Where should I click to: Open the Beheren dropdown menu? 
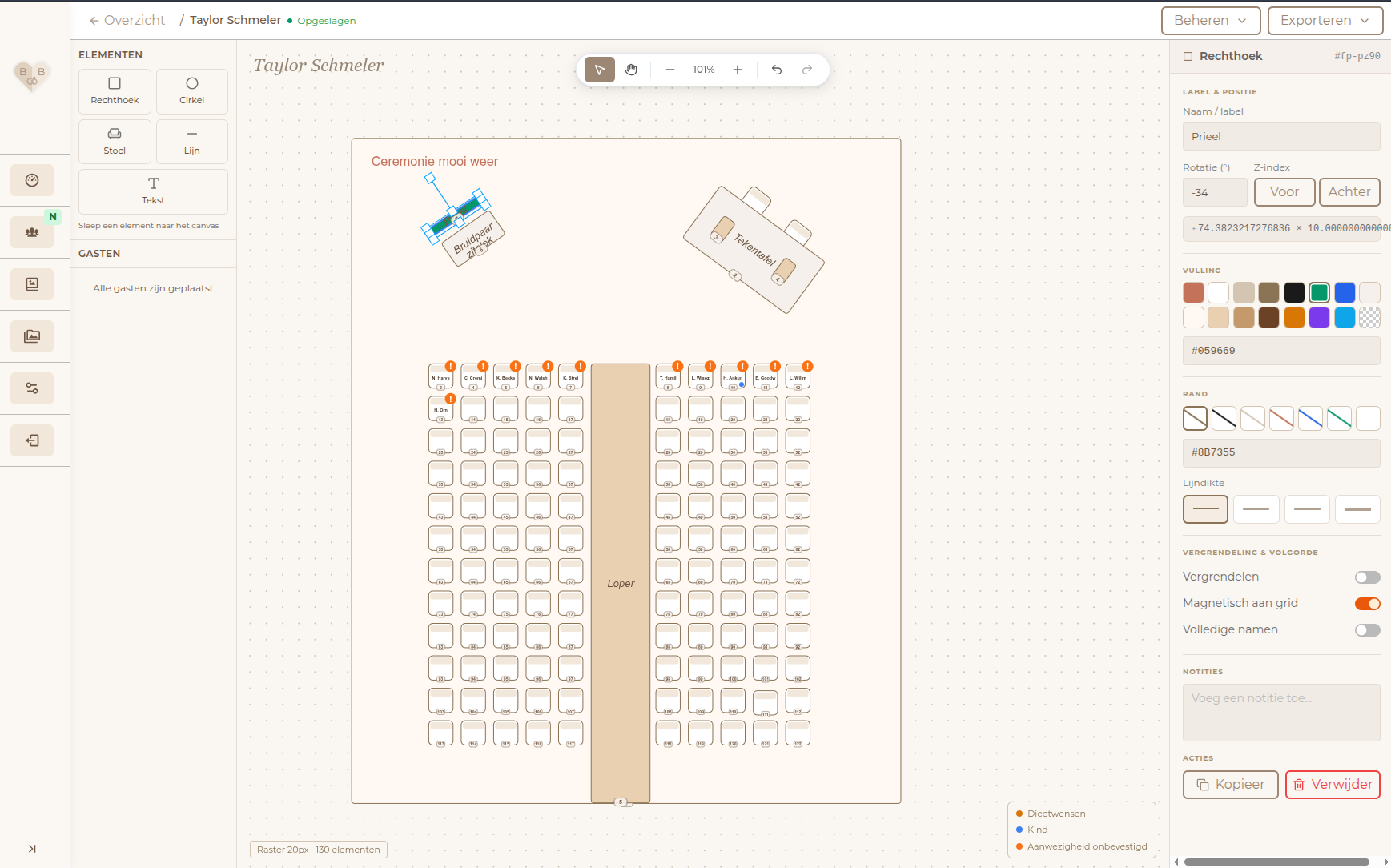(1211, 21)
